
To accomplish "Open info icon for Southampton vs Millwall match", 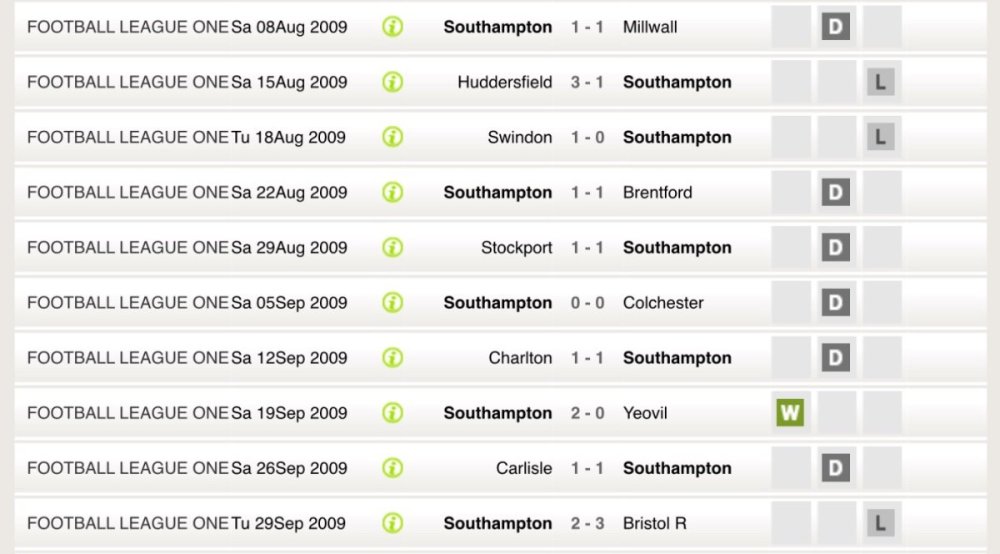I will pyautogui.click(x=393, y=27).
